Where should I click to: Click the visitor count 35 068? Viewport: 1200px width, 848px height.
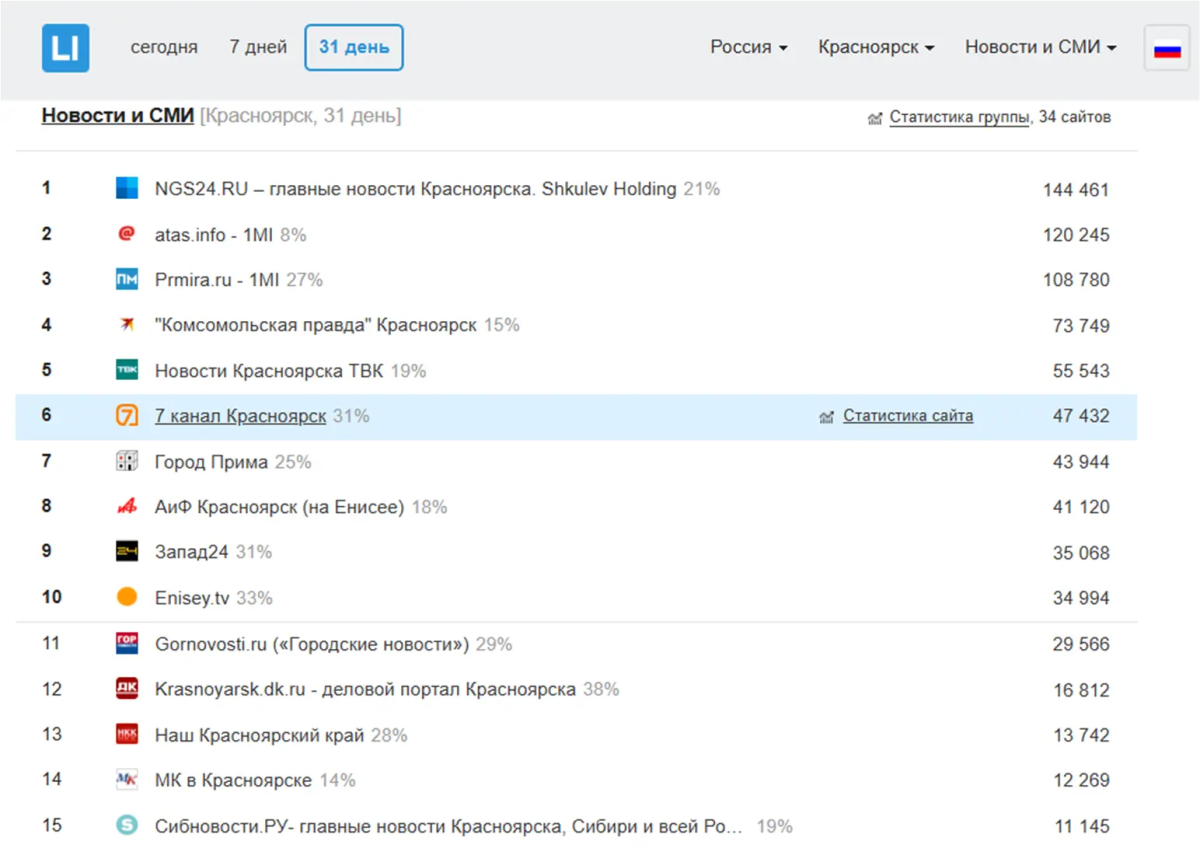point(1081,553)
